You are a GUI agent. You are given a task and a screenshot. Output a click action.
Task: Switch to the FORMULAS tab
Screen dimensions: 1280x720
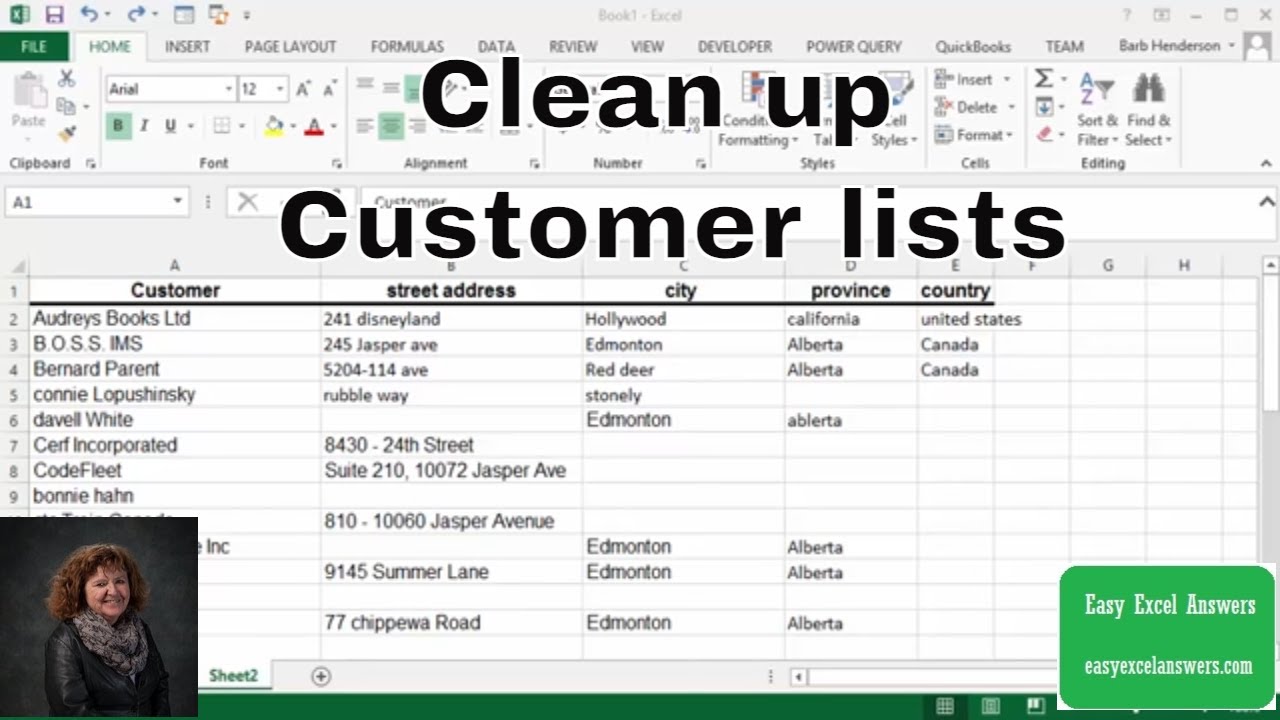coord(407,46)
